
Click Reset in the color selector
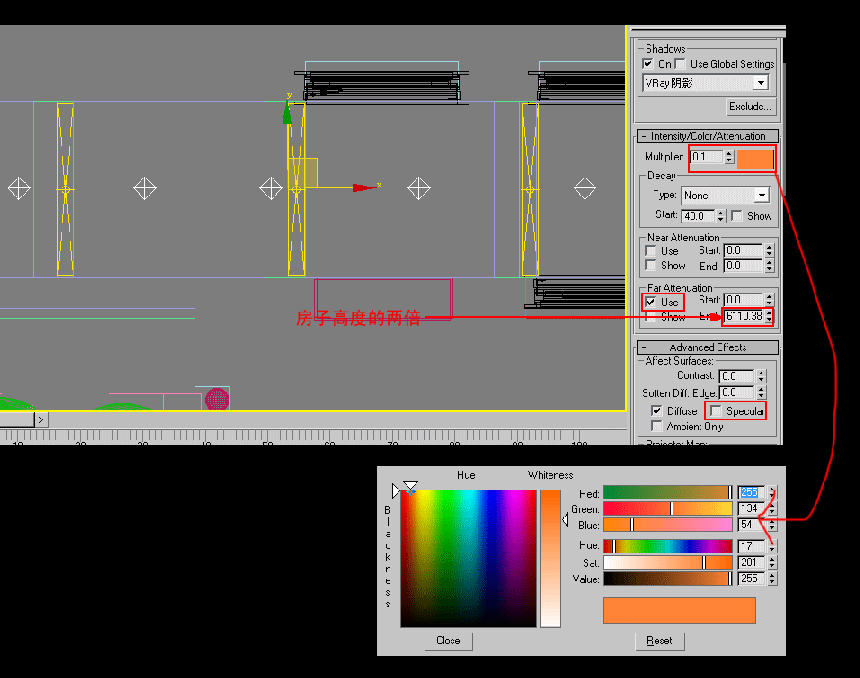pos(659,641)
